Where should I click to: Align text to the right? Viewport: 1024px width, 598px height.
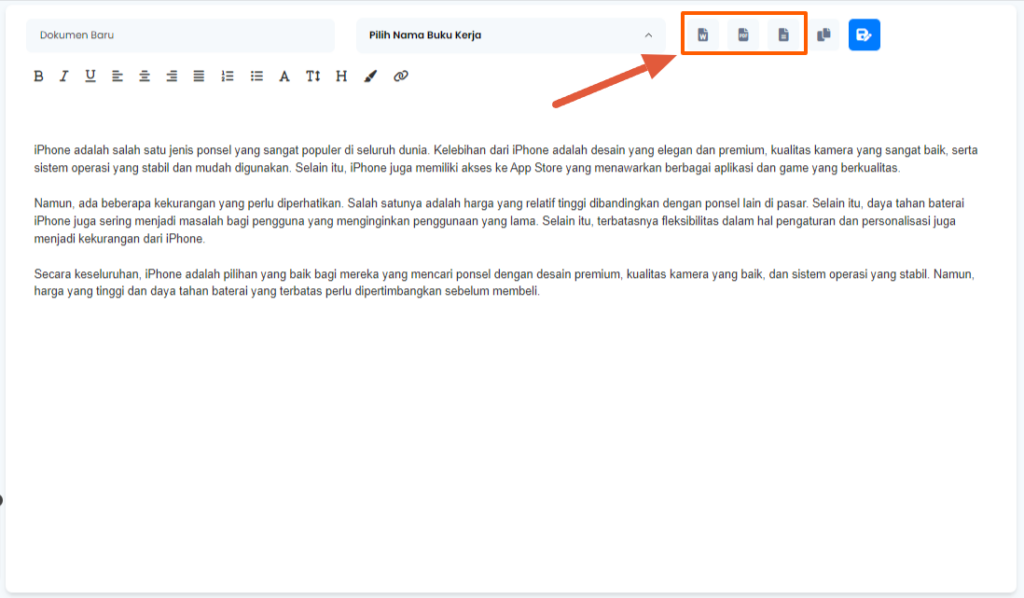(172, 76)
